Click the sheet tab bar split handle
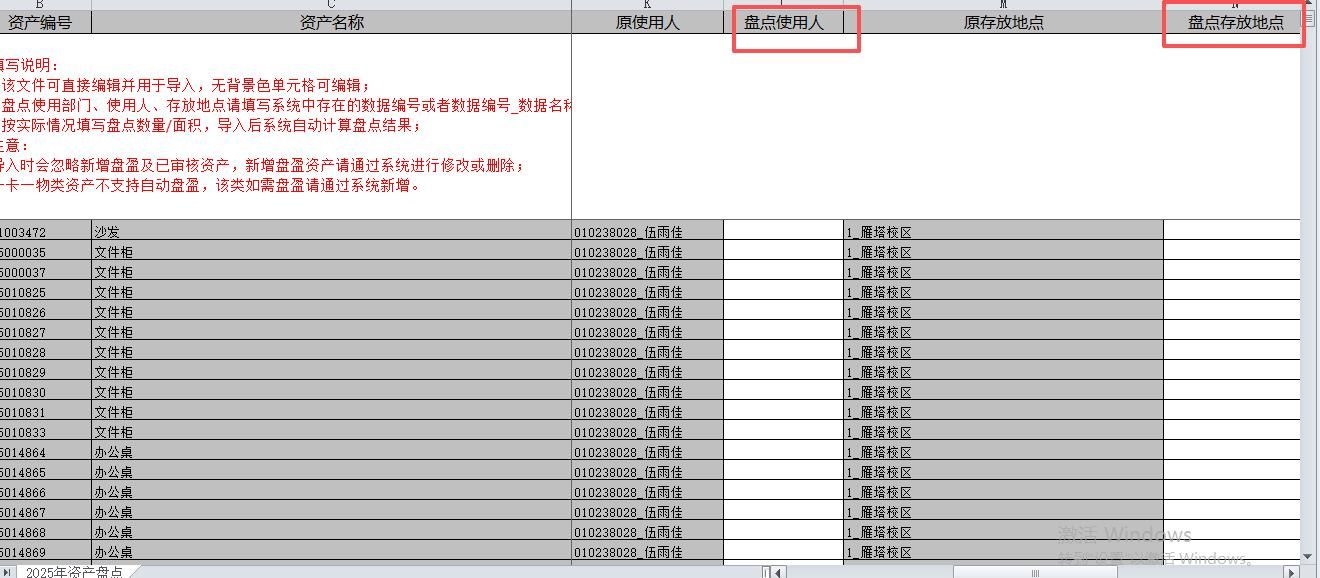Screen dimensions: 1320x578 pyautogui.click(x=767, y=572)
